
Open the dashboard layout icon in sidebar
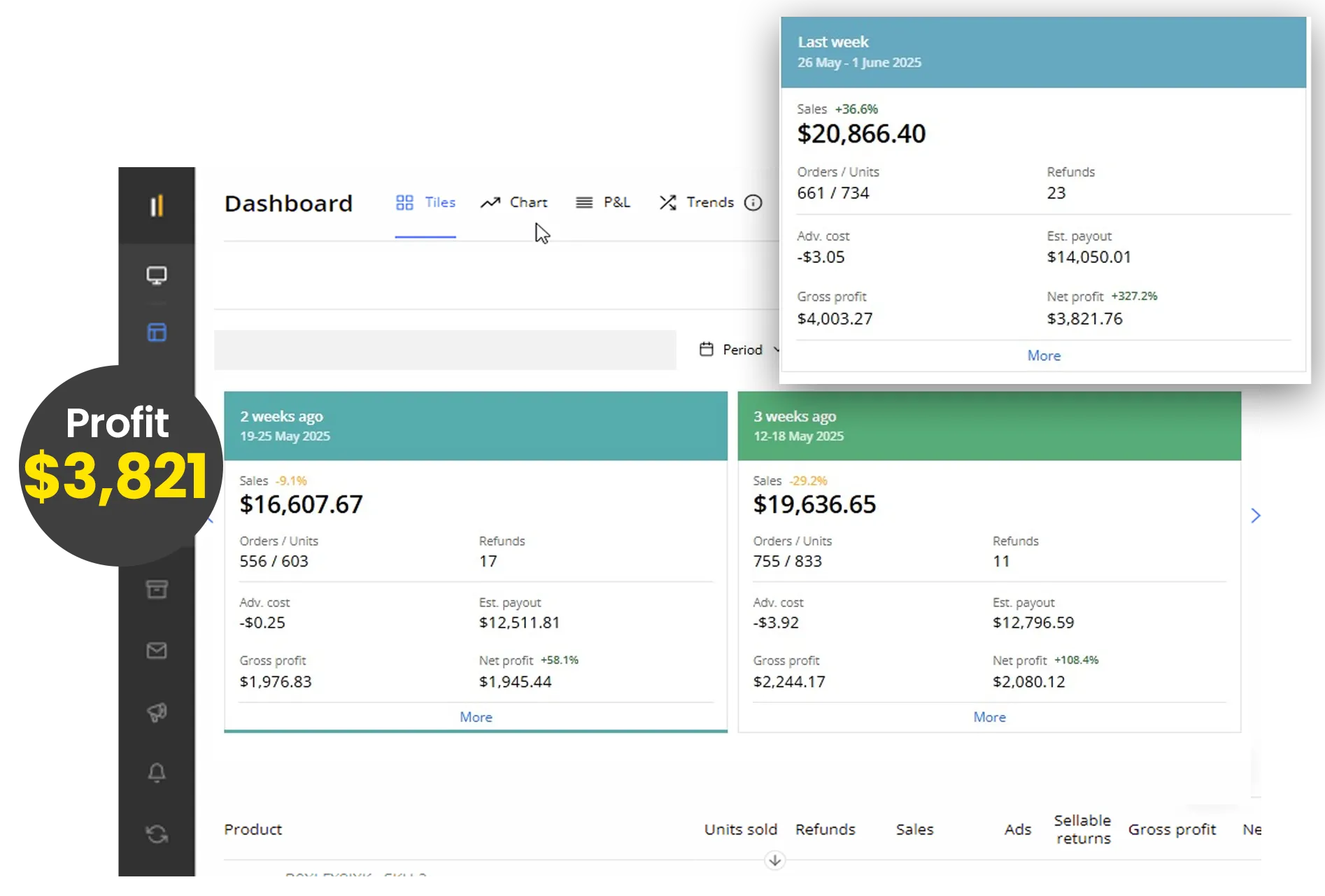pos(157,332)
